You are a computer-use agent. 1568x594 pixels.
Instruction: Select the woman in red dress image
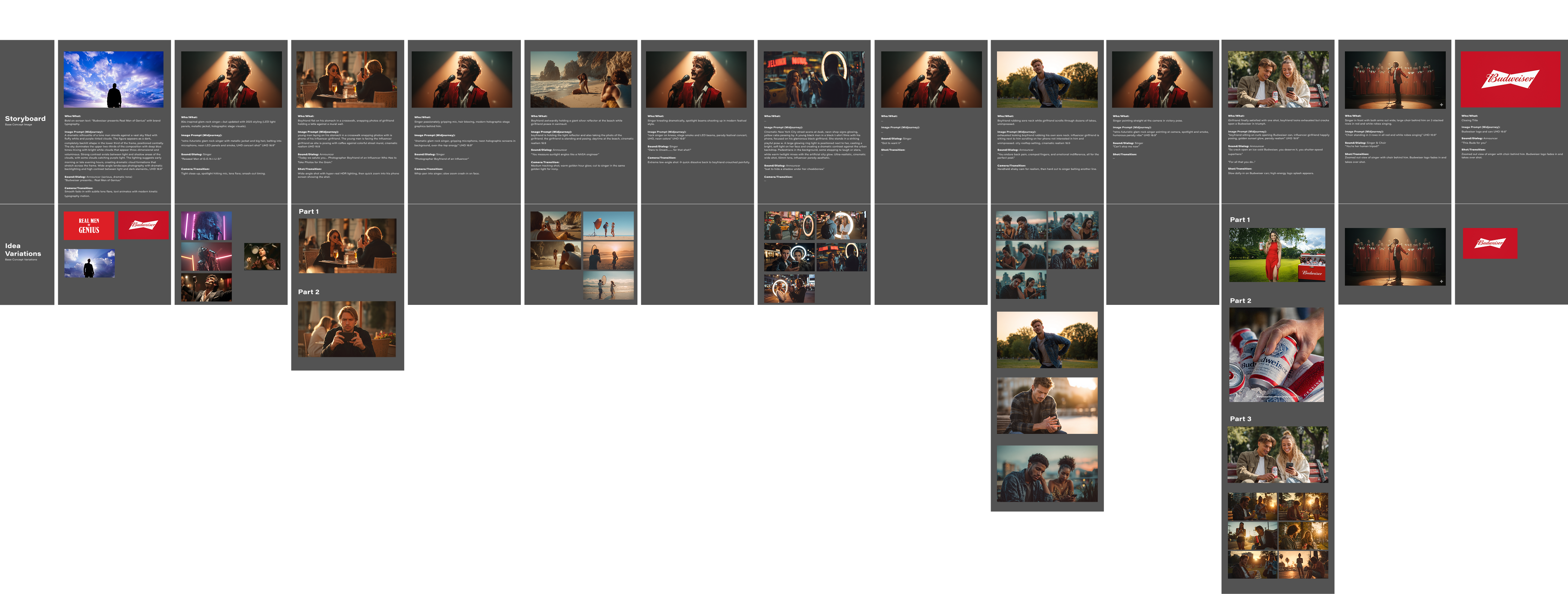1277,255
